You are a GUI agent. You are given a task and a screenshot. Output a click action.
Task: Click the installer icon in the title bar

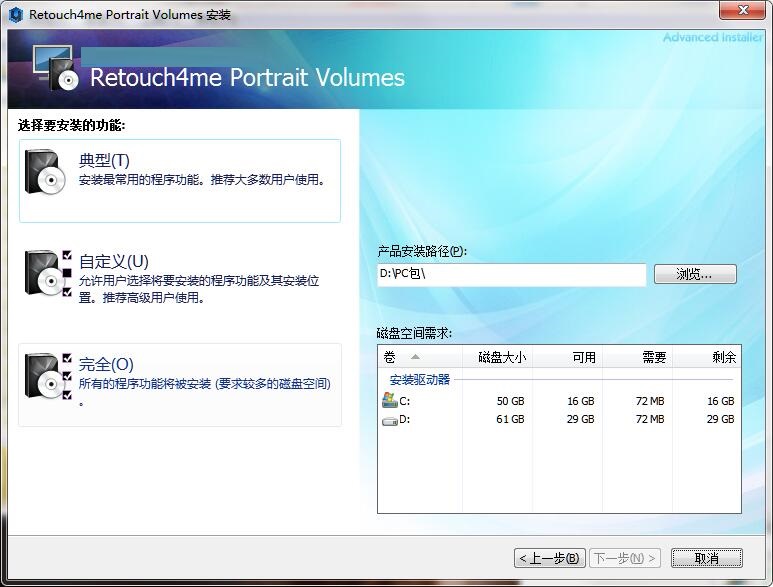coord(16,15)
